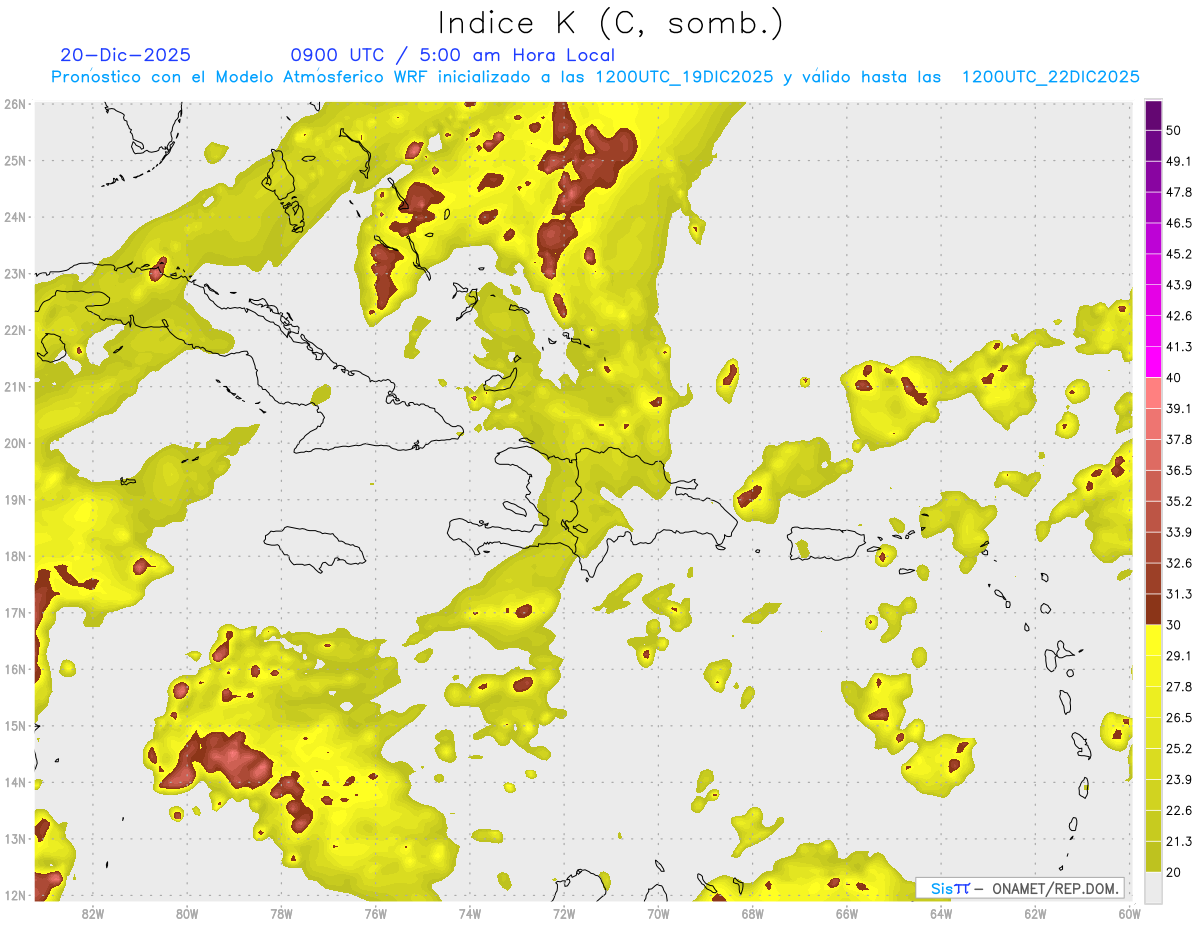Click the longitude label "66W"
The image size is (1200, 927).
(847, 913)
